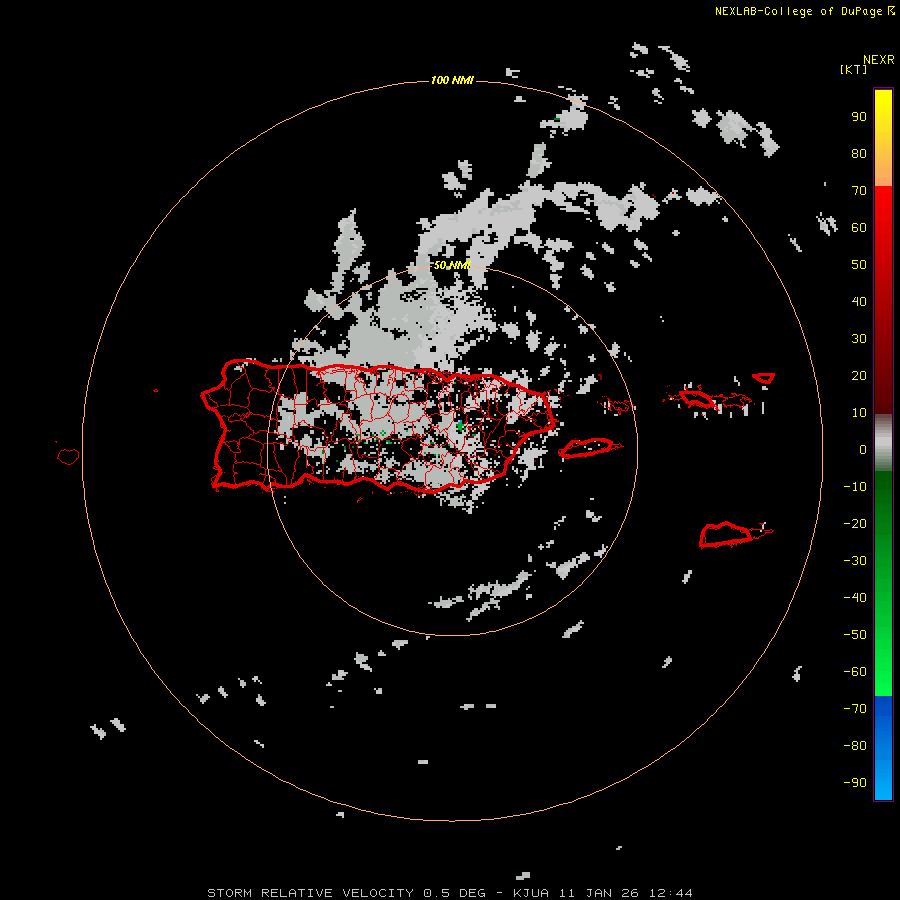900x900 pixels.
Task: Click the 30 value on the velocity scale
Action: (x=859, y=339)
